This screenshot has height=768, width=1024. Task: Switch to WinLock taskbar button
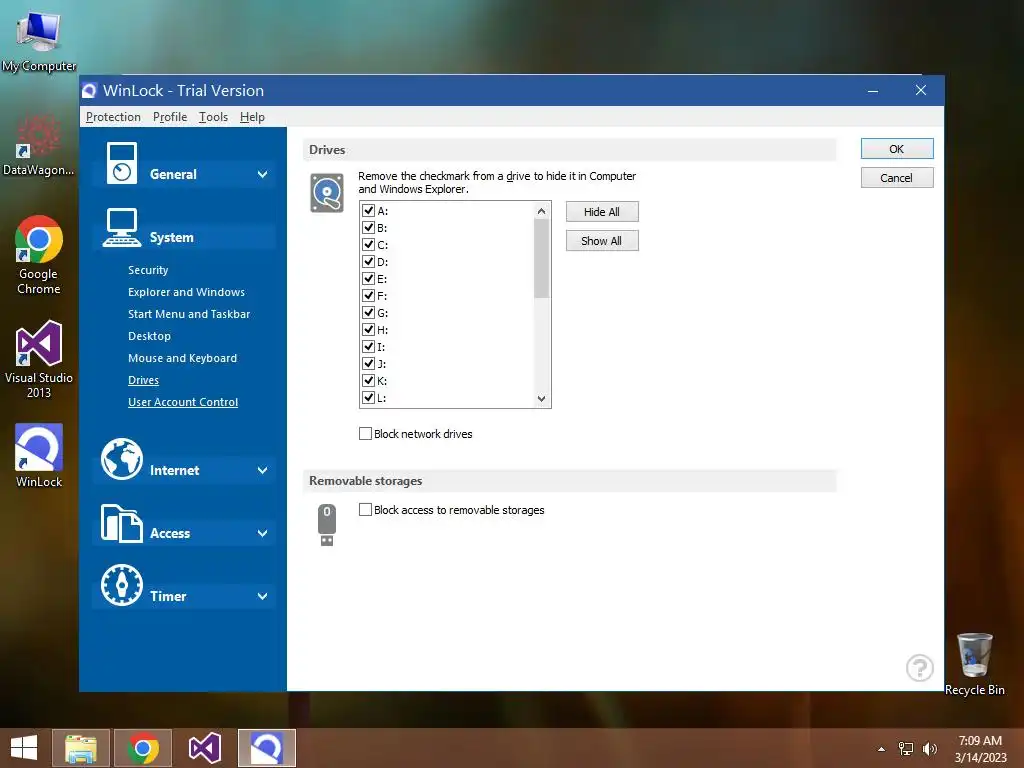pyautogui.click(x=266, y=748)
